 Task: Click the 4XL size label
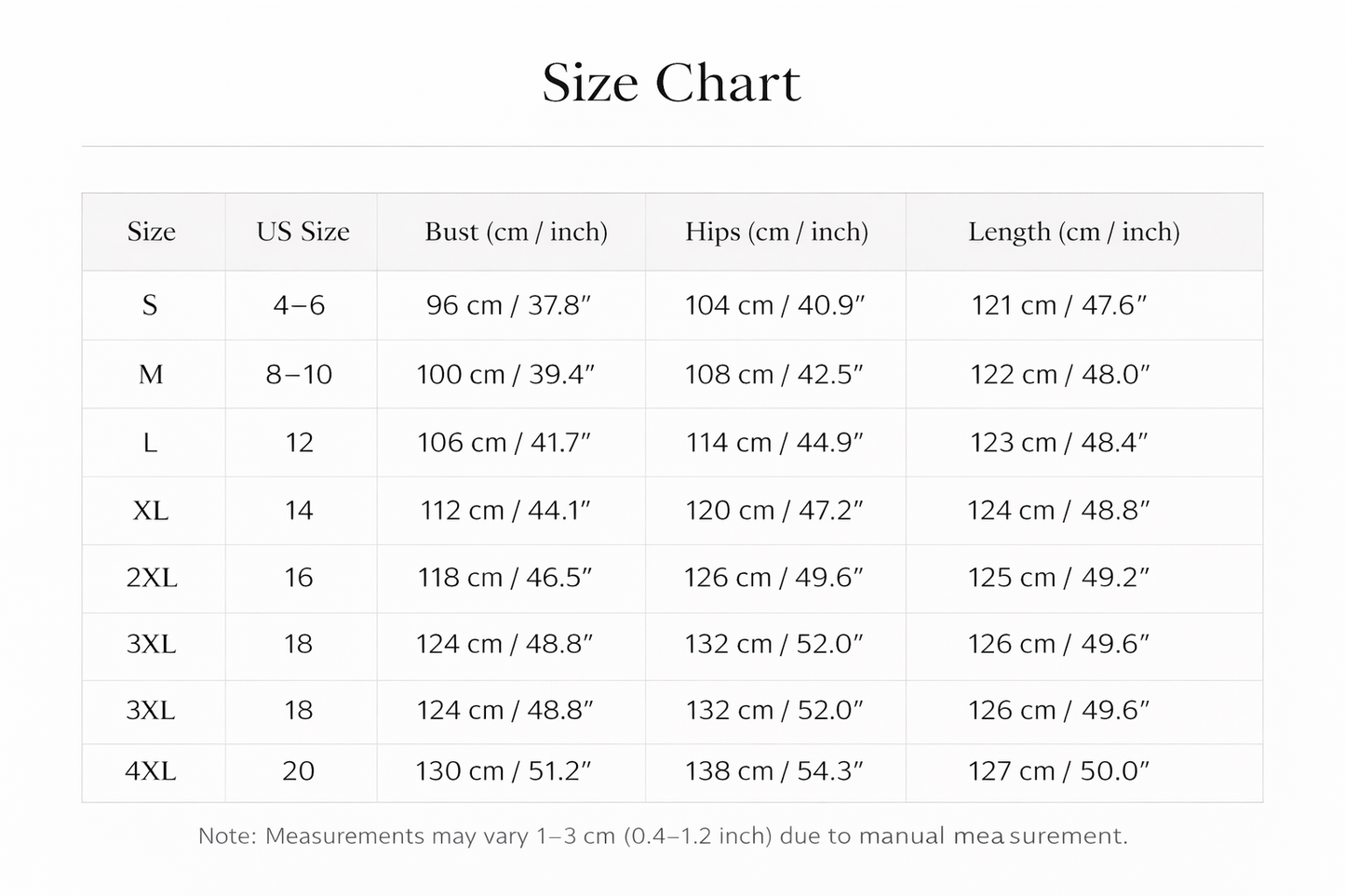pos(151,771)
